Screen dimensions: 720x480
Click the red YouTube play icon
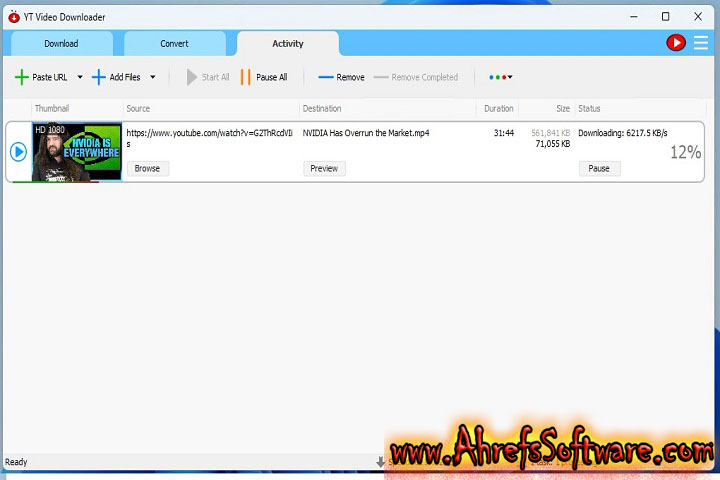676,43
